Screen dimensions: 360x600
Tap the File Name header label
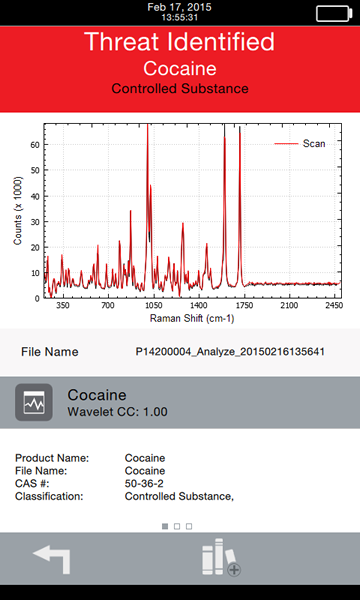tap(50, 352)
